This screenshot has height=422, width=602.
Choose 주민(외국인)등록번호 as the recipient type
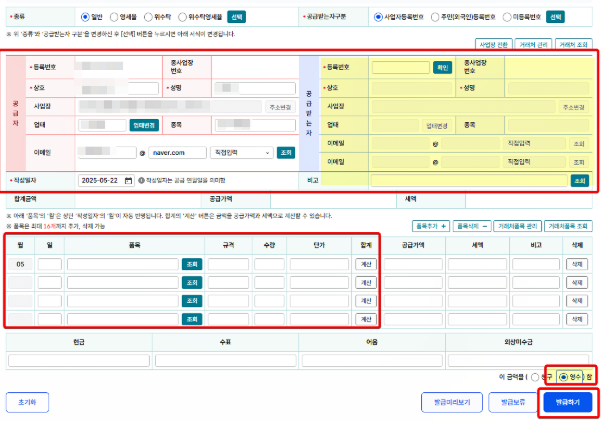pyautogui.click(x=435, y=17)
